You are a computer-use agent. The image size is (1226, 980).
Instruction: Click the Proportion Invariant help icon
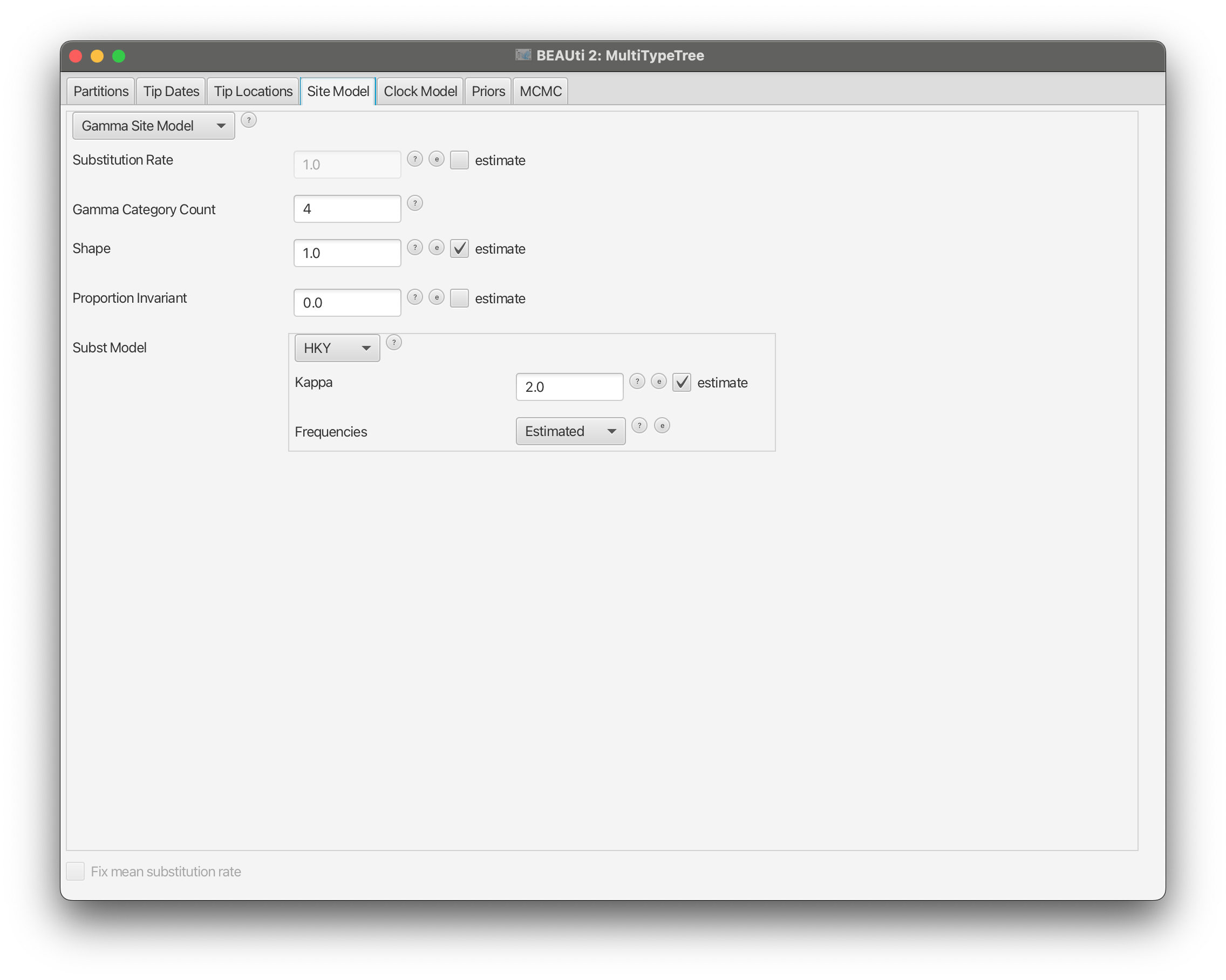pos(415,297)
